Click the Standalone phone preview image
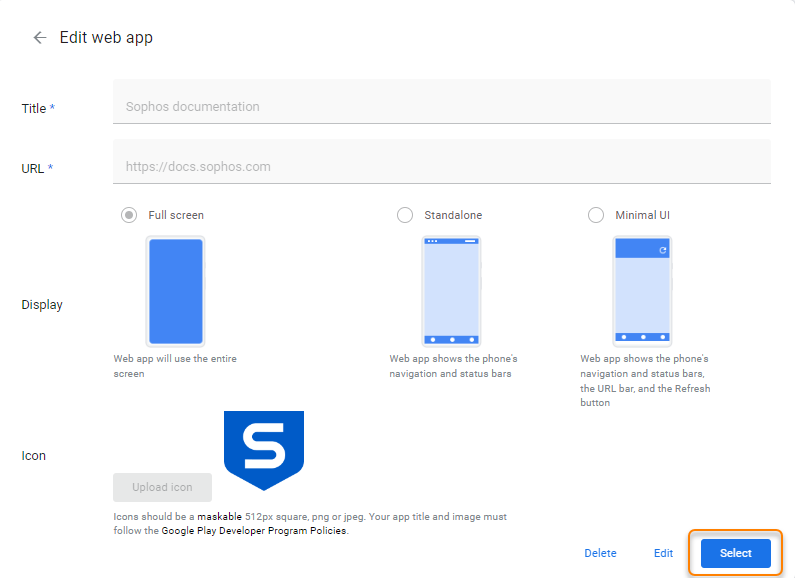This screenshot has width=795, height=578. point(451,291)
